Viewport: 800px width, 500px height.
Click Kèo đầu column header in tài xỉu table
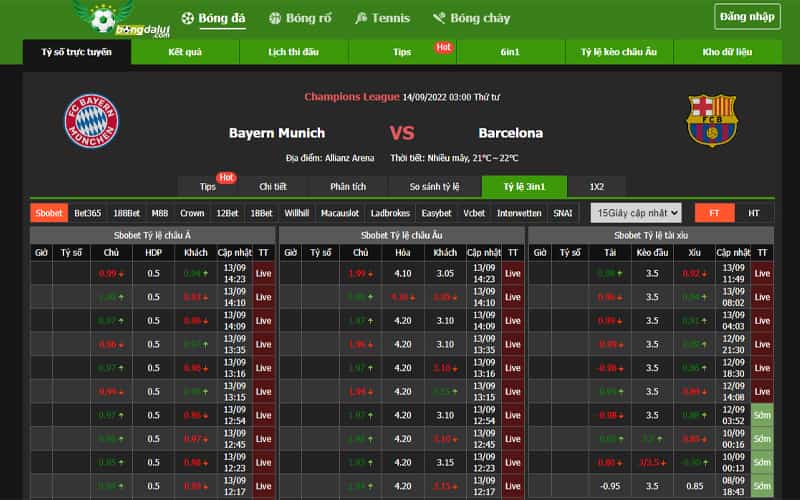(652, 253)
